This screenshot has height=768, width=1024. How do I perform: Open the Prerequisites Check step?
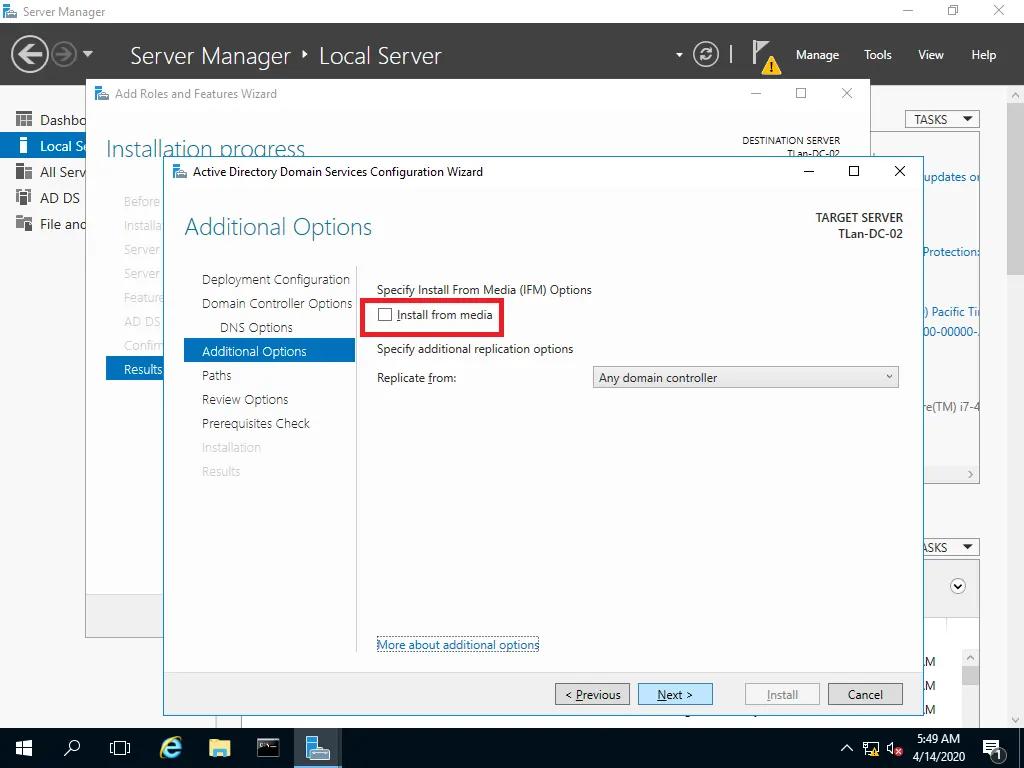pos(255,423)
